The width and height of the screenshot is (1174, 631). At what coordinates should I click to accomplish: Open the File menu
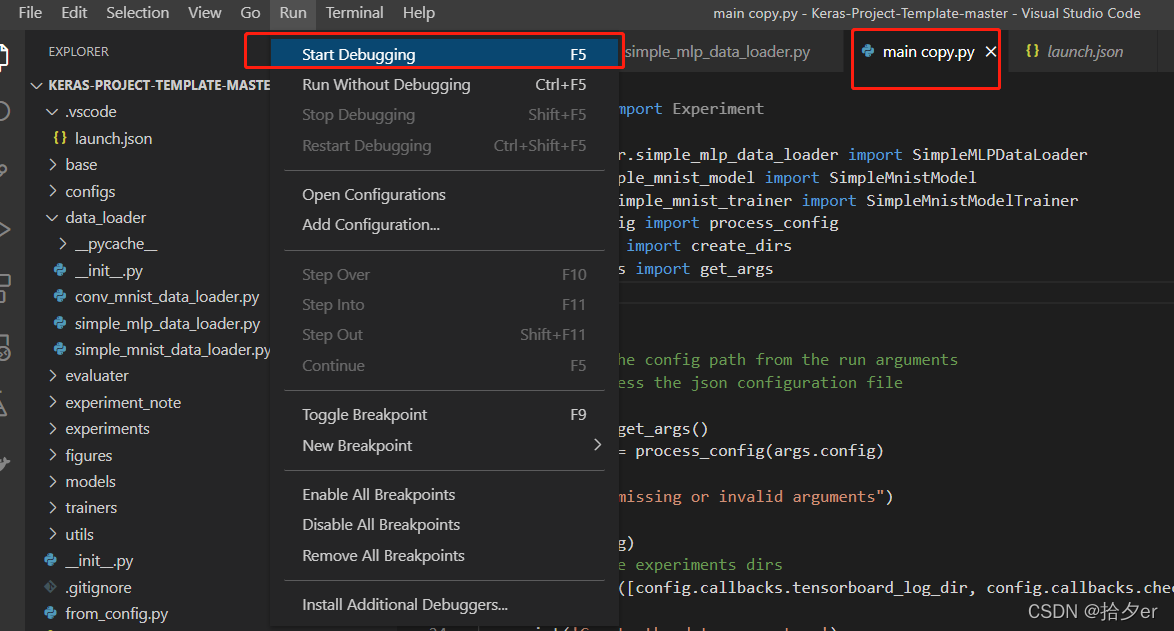pos(30,13)
